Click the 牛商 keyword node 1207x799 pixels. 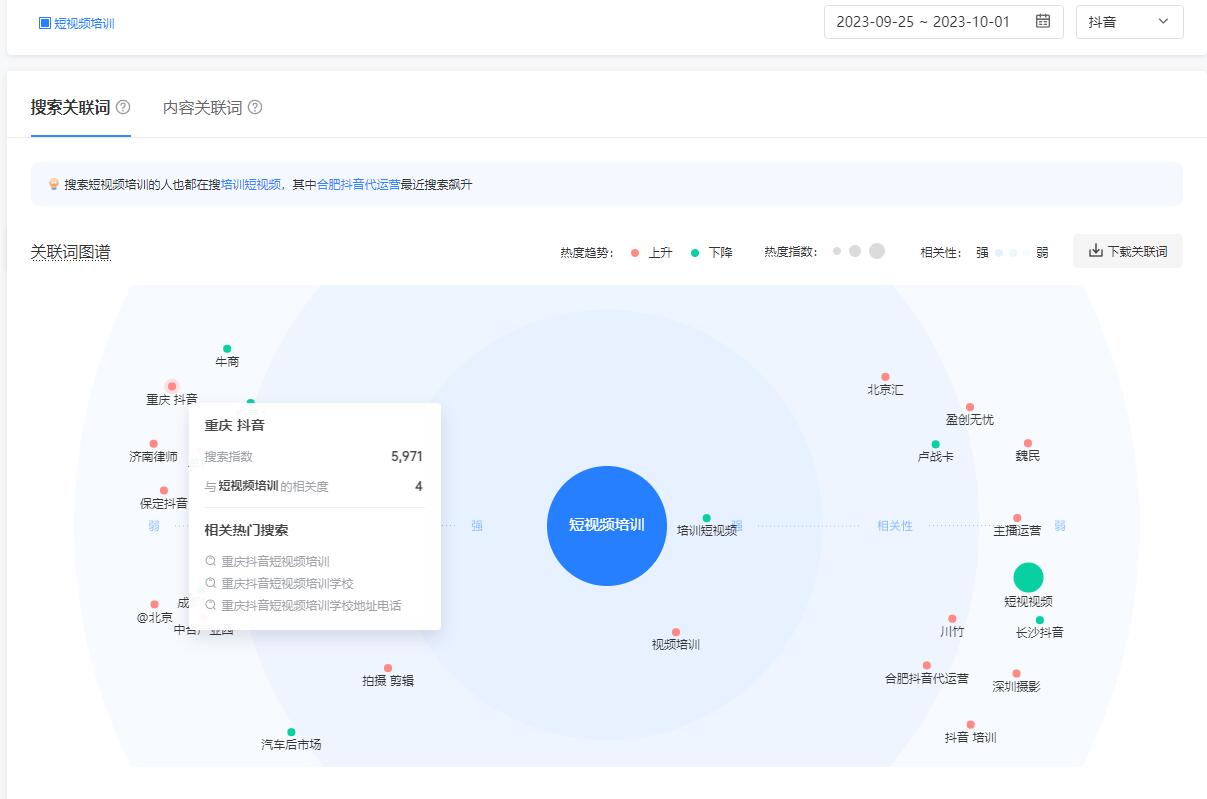(227, 349)
